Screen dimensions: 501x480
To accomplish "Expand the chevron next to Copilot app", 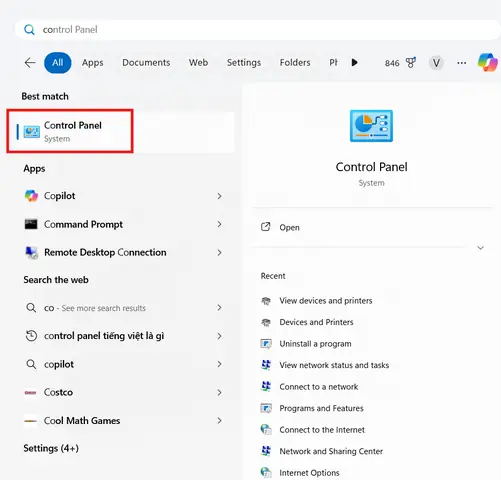I will 219,196.
